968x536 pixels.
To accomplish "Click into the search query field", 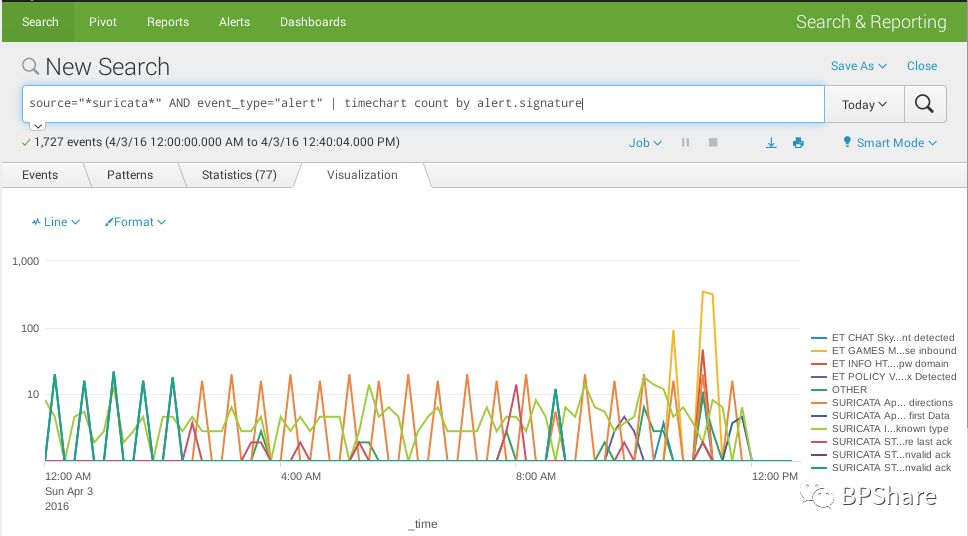I will tap(423, 104).
